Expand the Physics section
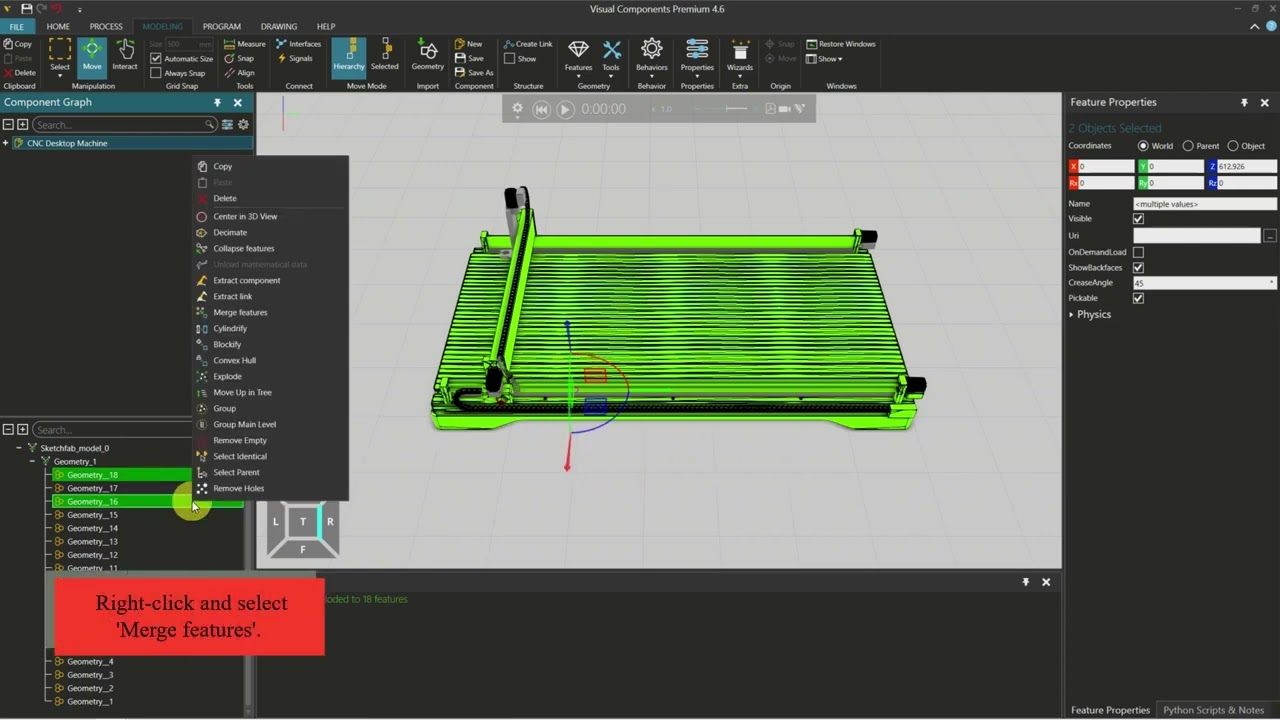The height and width of the screenshot is (720, 1280). click(x=1071, y=315)
